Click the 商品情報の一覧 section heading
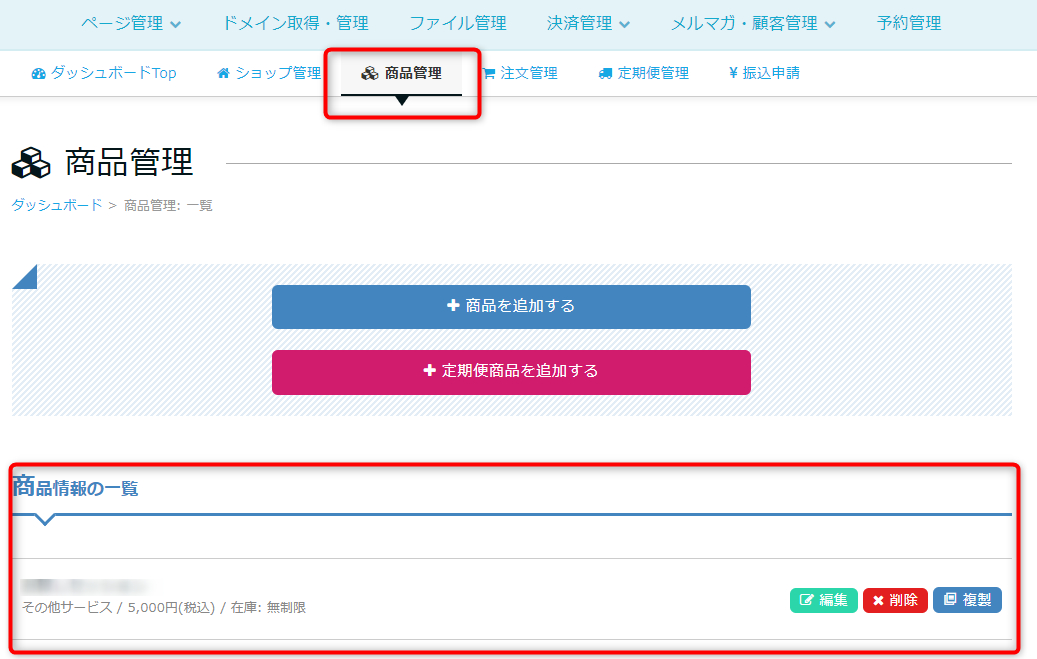This screenshot has height=659, width=1037. pos(75,487)
